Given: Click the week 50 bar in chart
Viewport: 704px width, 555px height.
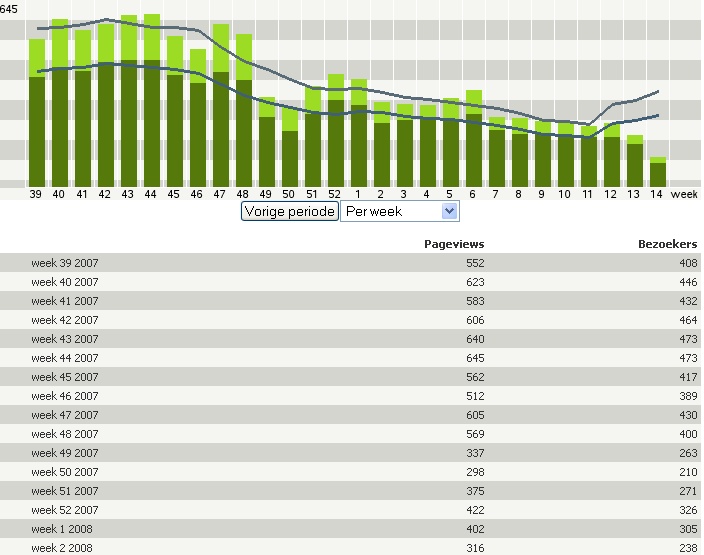Looking at the screenshot, I should coord(290,155).
